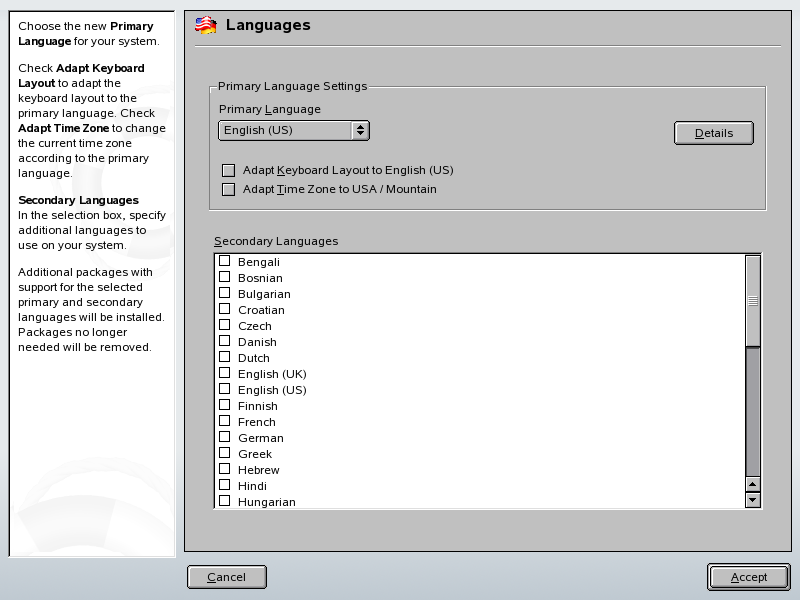Tick the Bulgarian checkbox

click(x=225, y=293)
